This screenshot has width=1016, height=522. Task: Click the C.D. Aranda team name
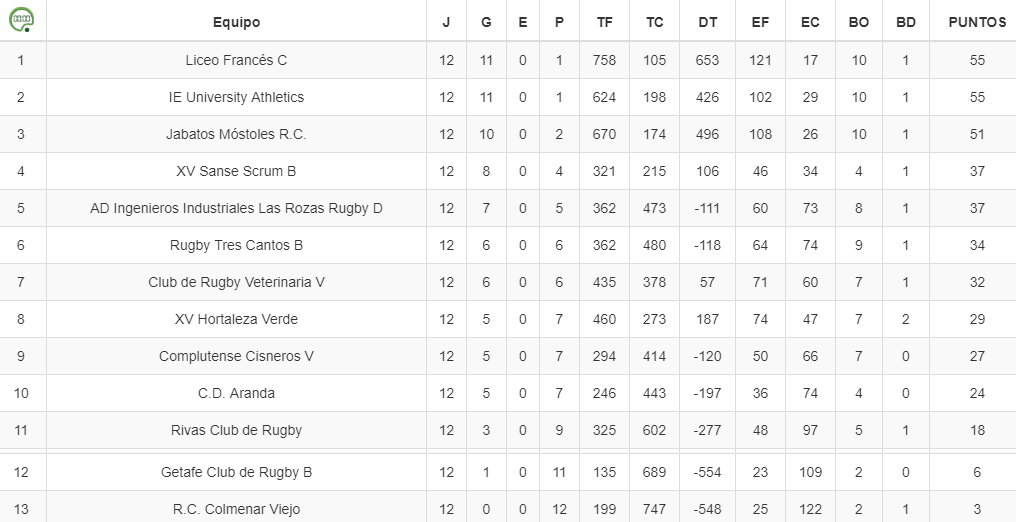(x=237, y=393)
